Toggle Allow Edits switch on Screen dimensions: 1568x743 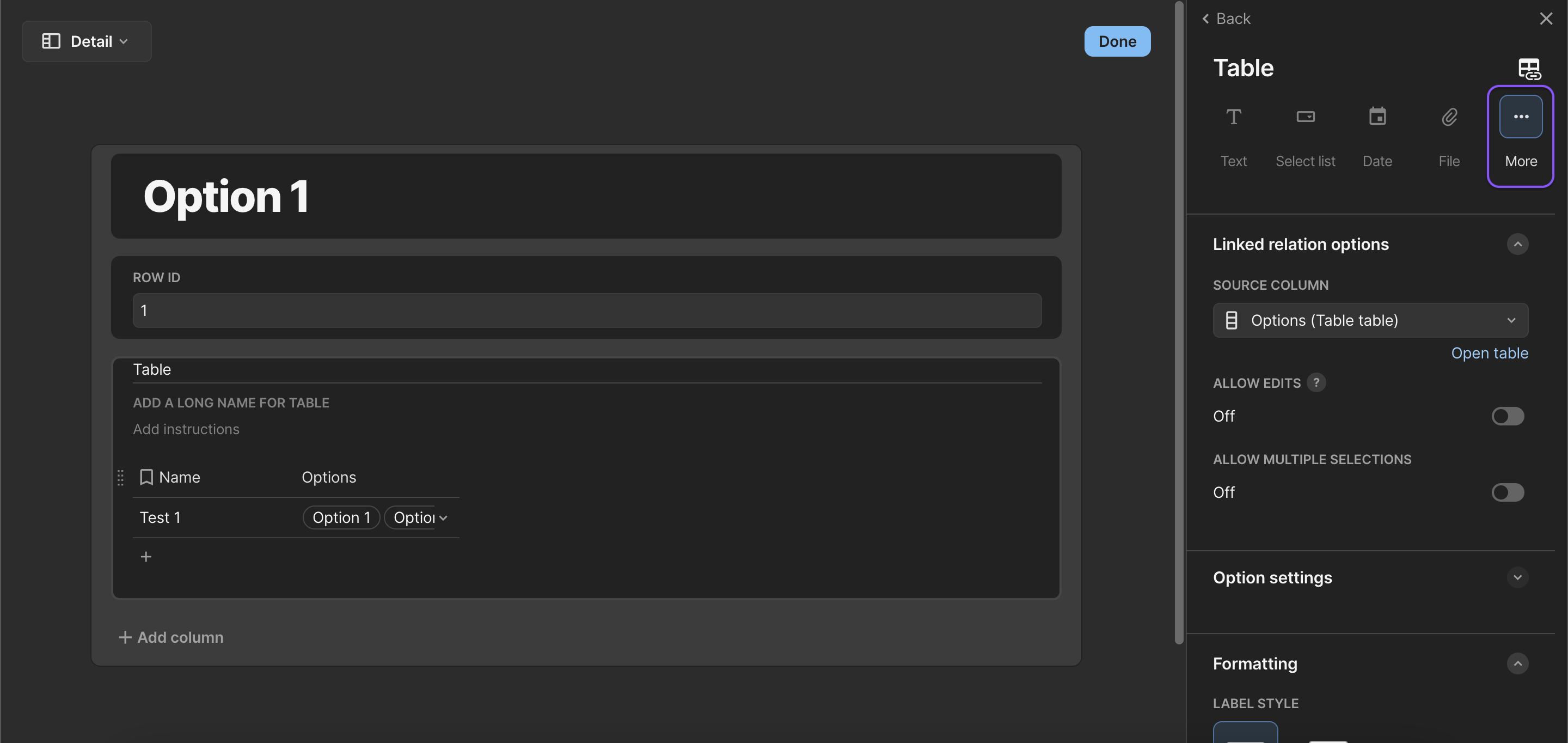pos(1507,417)
